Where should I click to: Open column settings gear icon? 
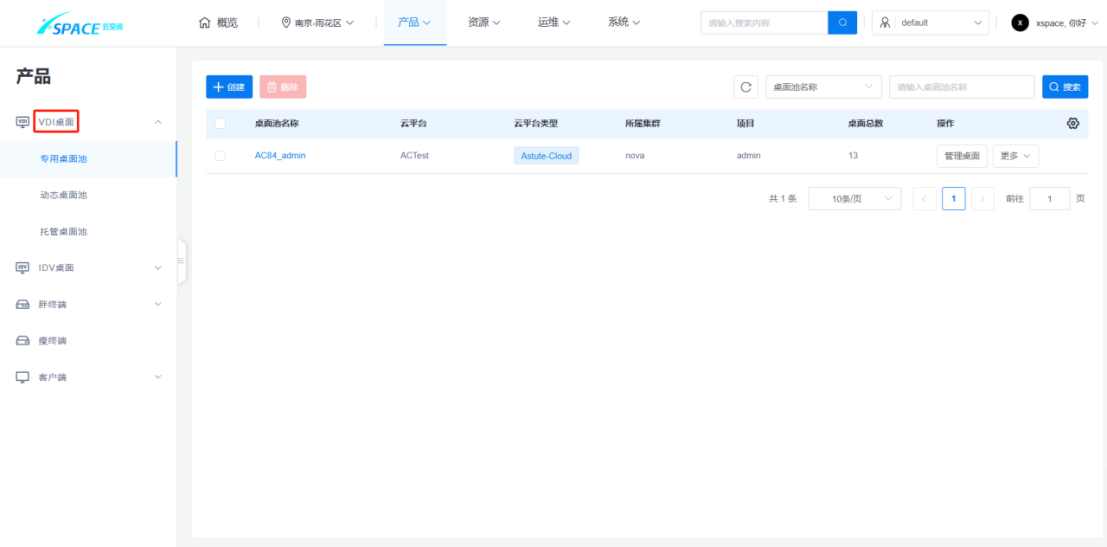tap(1073, 123)
